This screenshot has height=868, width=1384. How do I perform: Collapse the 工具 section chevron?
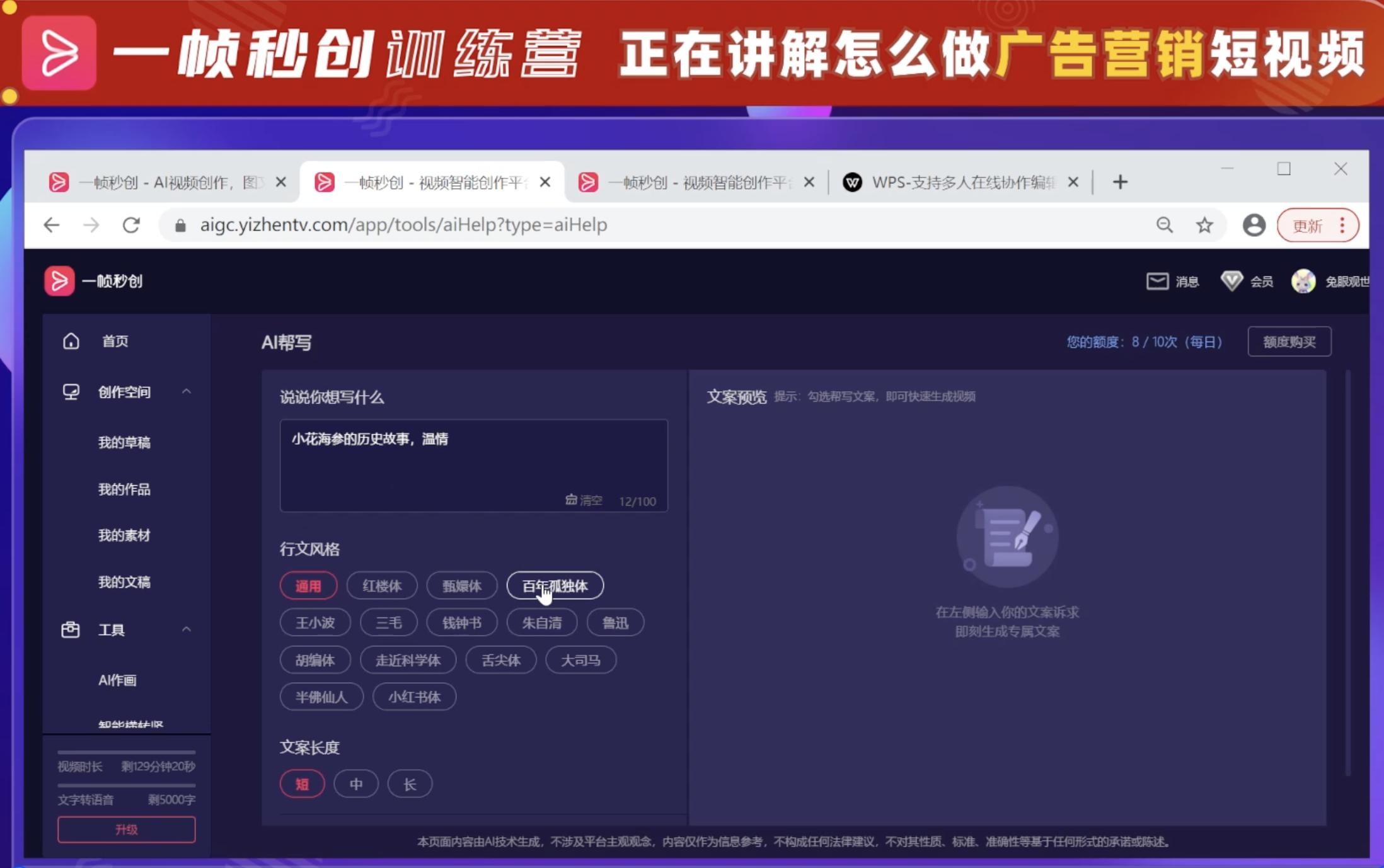(x=186, y=629)
